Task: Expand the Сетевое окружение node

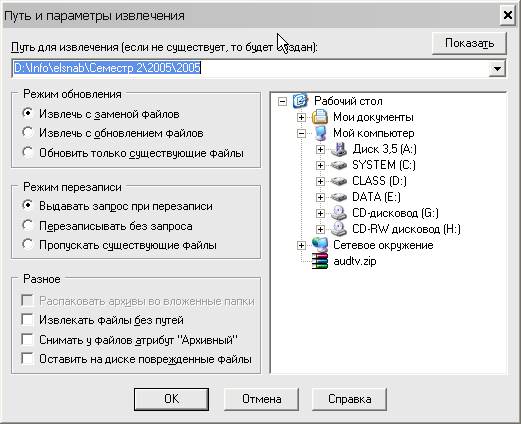Action: point(301,246)
